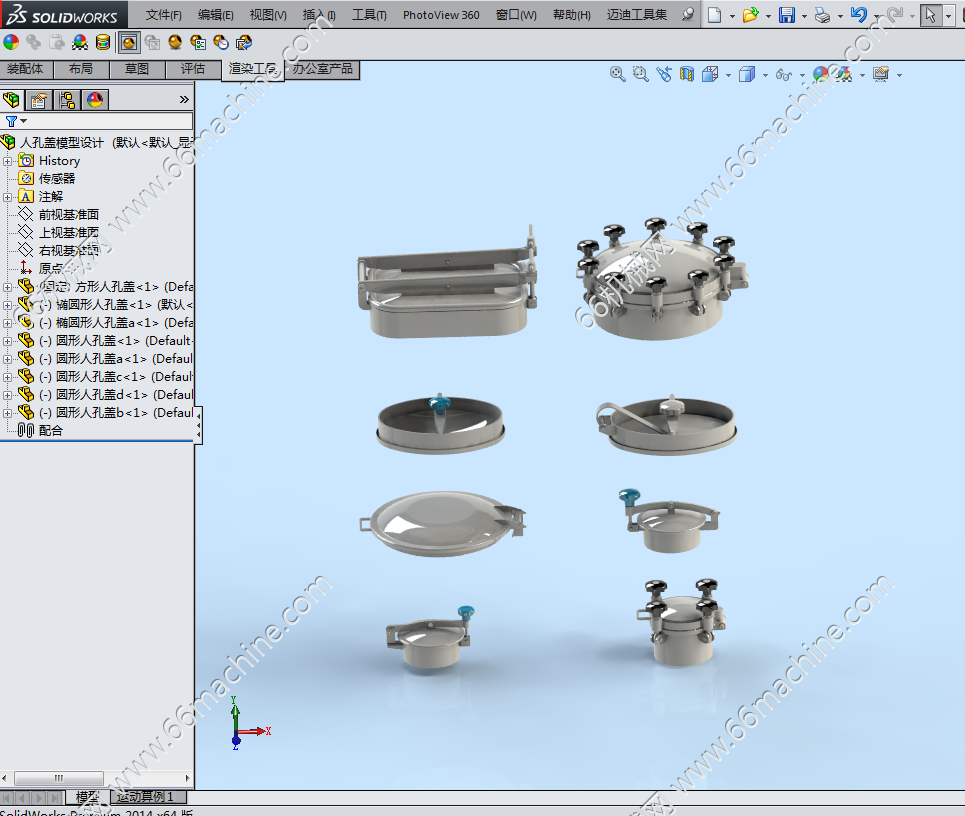Click the Print icon
Screen dimensions: 965x816
click(x=822, y=15)
